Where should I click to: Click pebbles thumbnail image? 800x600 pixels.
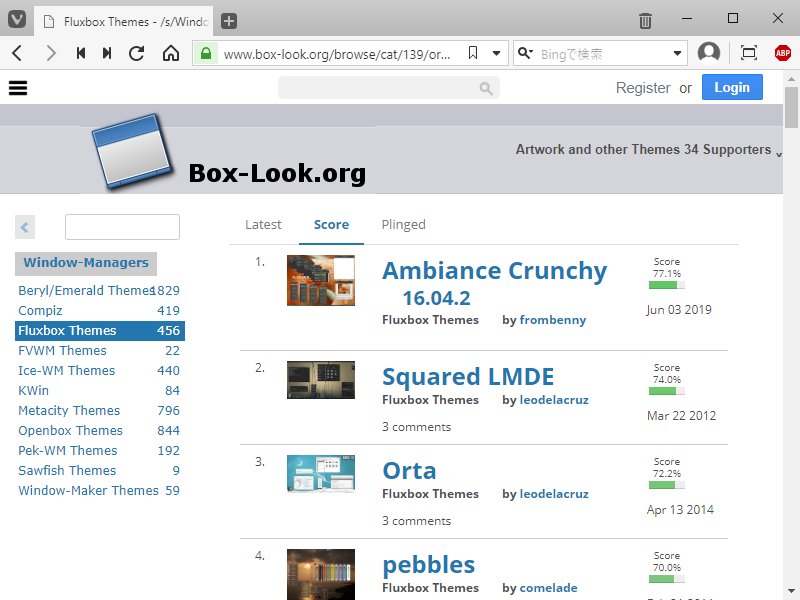click(x=320, y=574)
